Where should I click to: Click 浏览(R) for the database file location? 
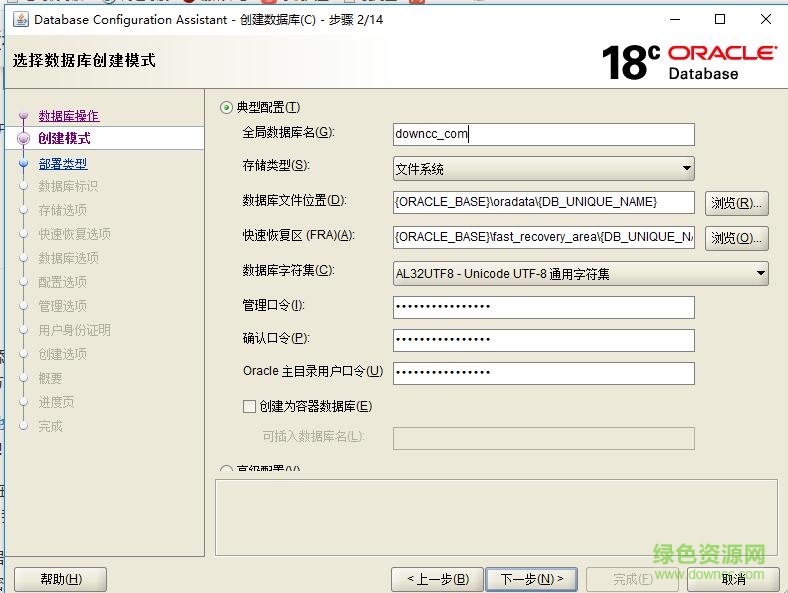tap(737, 203)
